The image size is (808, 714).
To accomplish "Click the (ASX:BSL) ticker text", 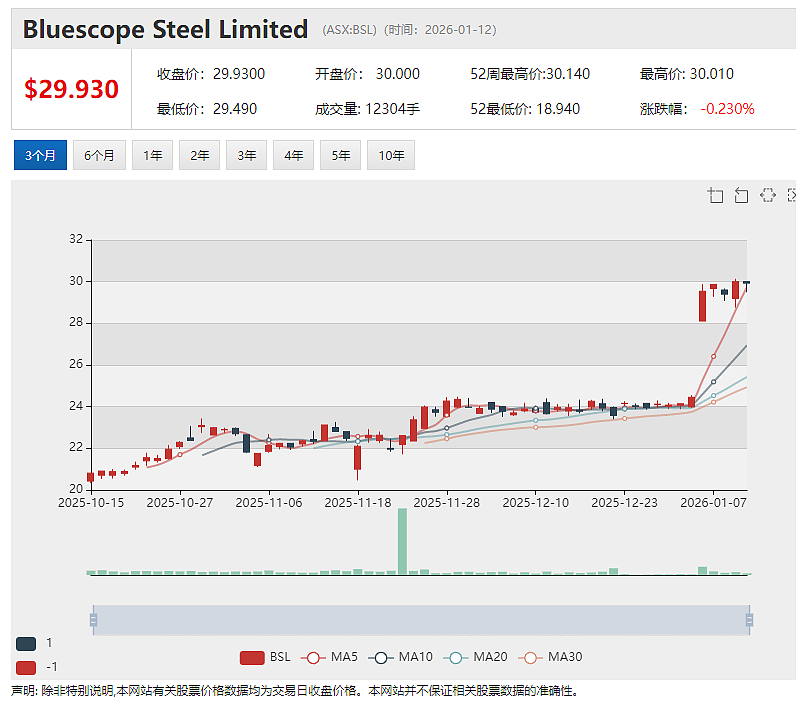I will tap(349, 30).
